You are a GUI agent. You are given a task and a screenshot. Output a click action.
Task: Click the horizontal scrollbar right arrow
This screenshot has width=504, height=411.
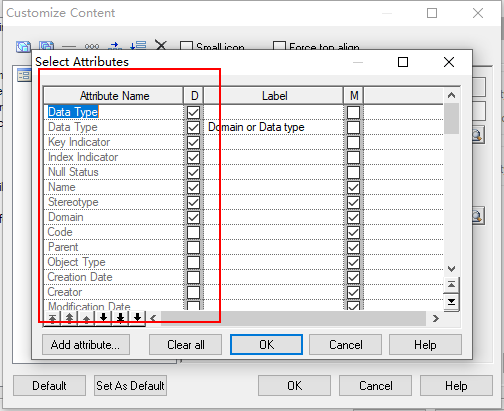pyautogui.click(x=435, y=318)
